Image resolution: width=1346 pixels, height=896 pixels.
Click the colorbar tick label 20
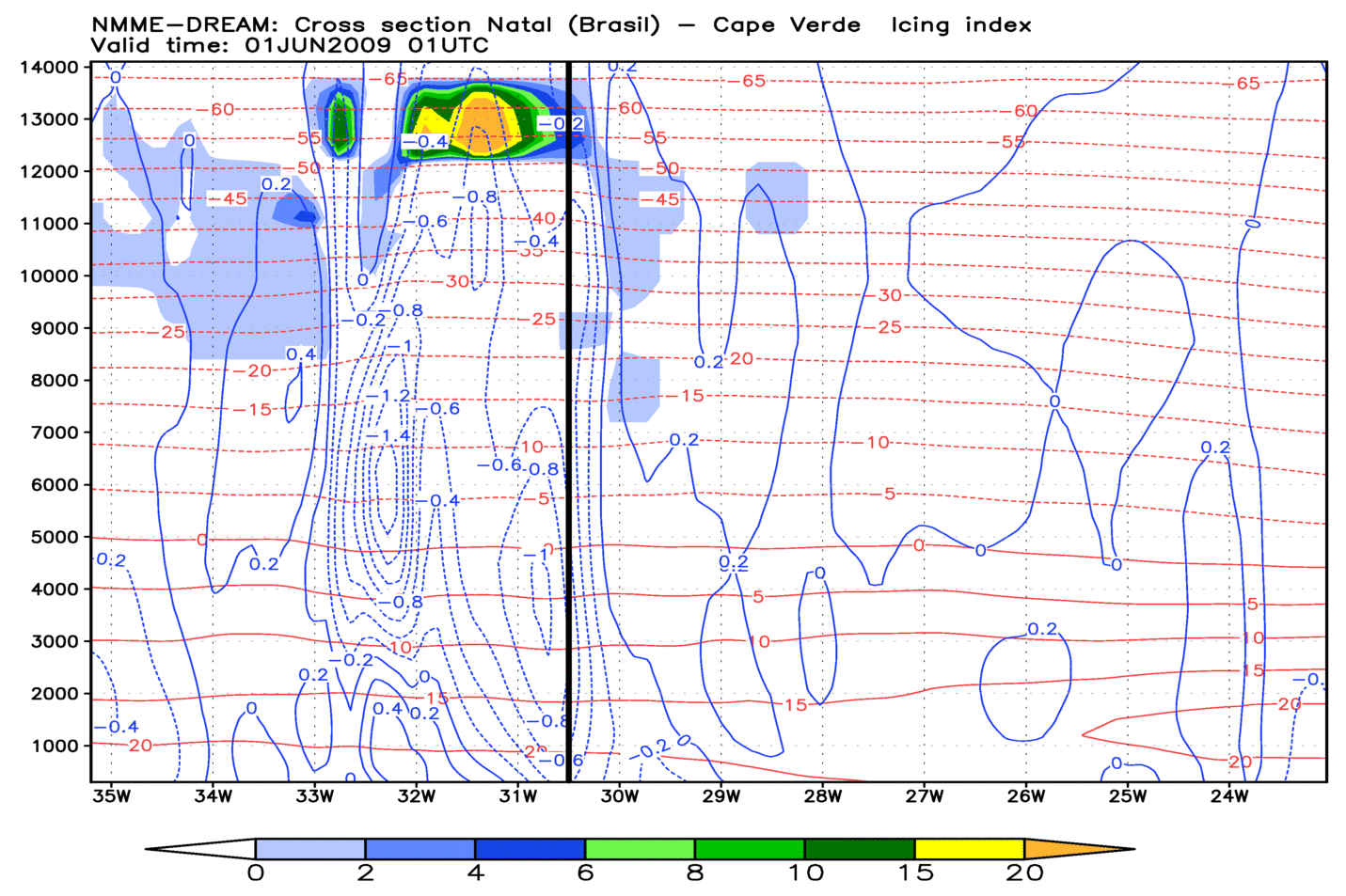click(1024, 873)
